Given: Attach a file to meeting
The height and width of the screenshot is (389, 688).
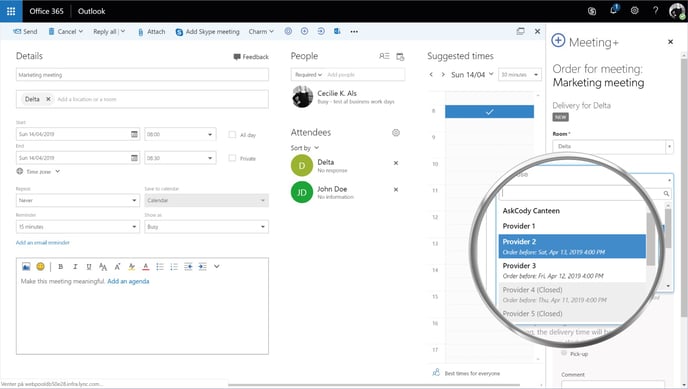Looking at the screenshot, I should (x=151, y=32).
